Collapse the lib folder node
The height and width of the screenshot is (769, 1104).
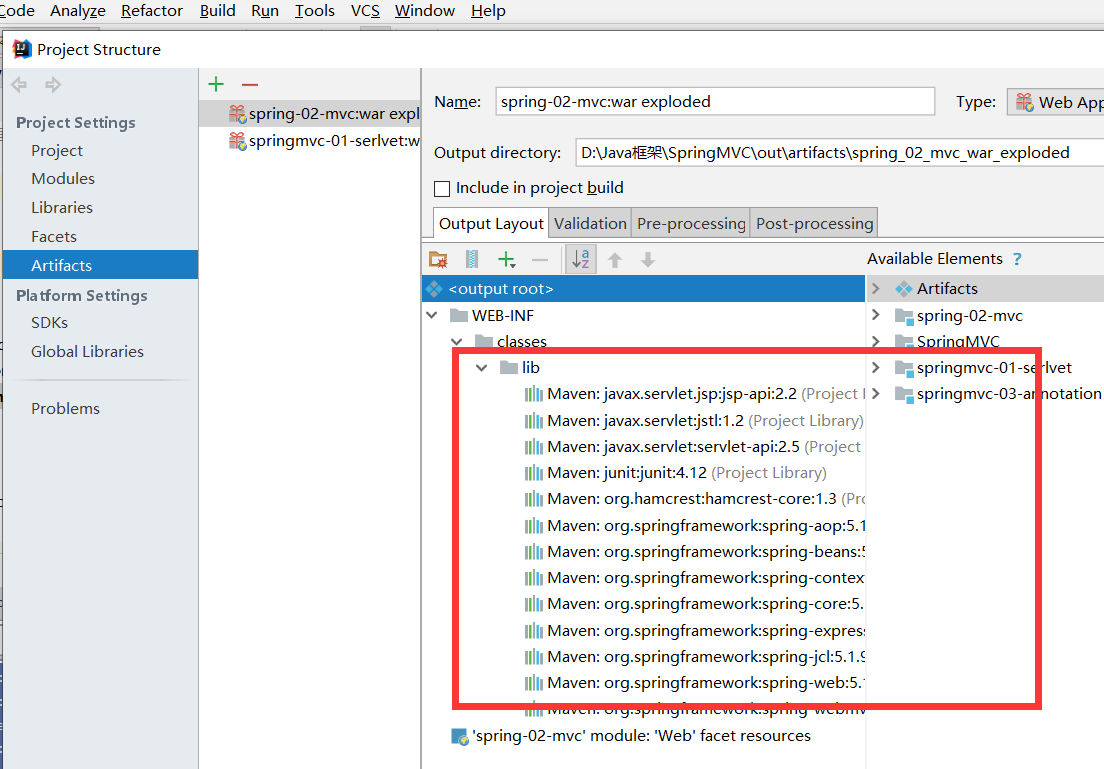(481, 367)
